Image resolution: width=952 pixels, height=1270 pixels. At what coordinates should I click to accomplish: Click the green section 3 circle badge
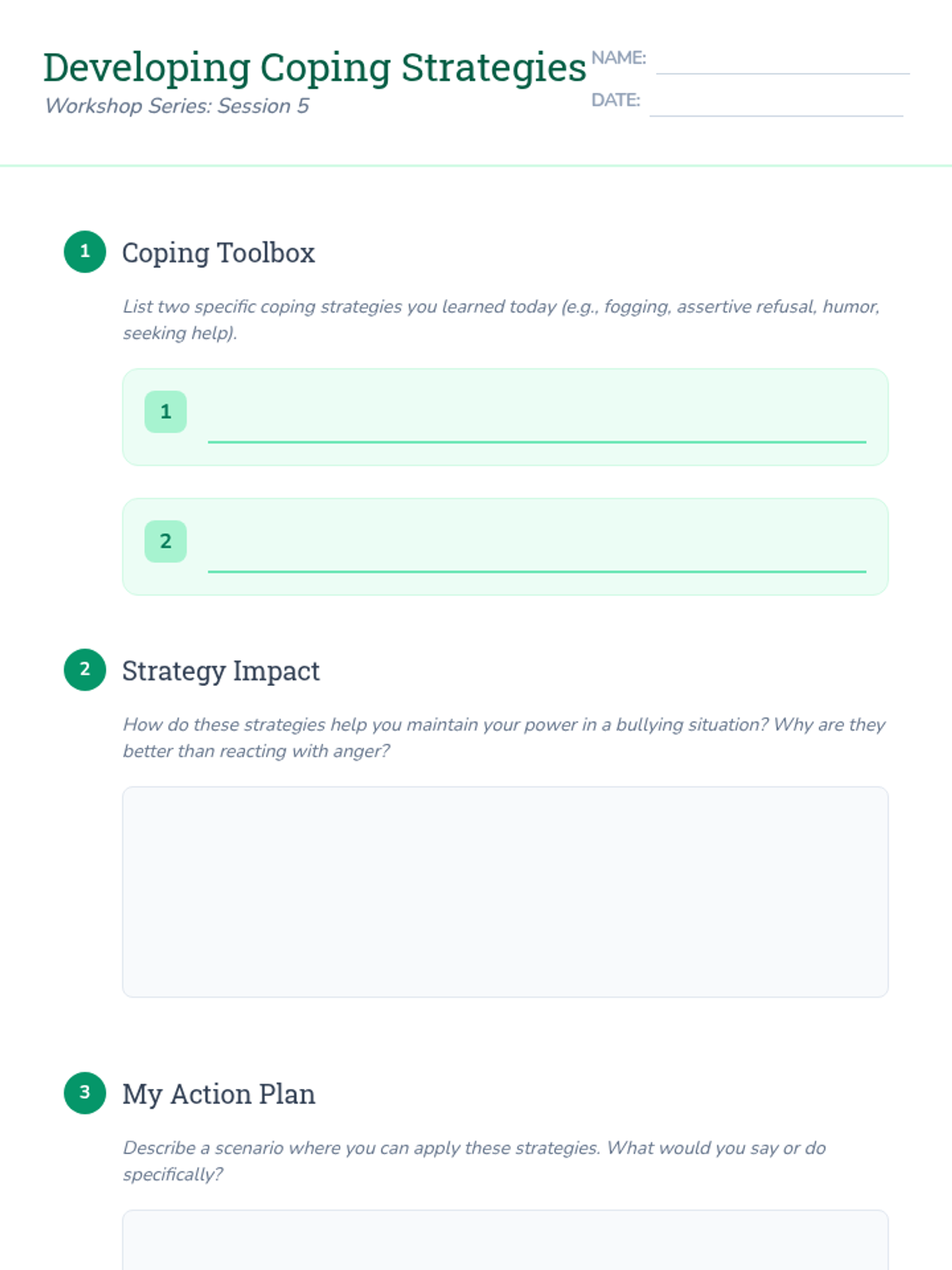[85, 1093]
